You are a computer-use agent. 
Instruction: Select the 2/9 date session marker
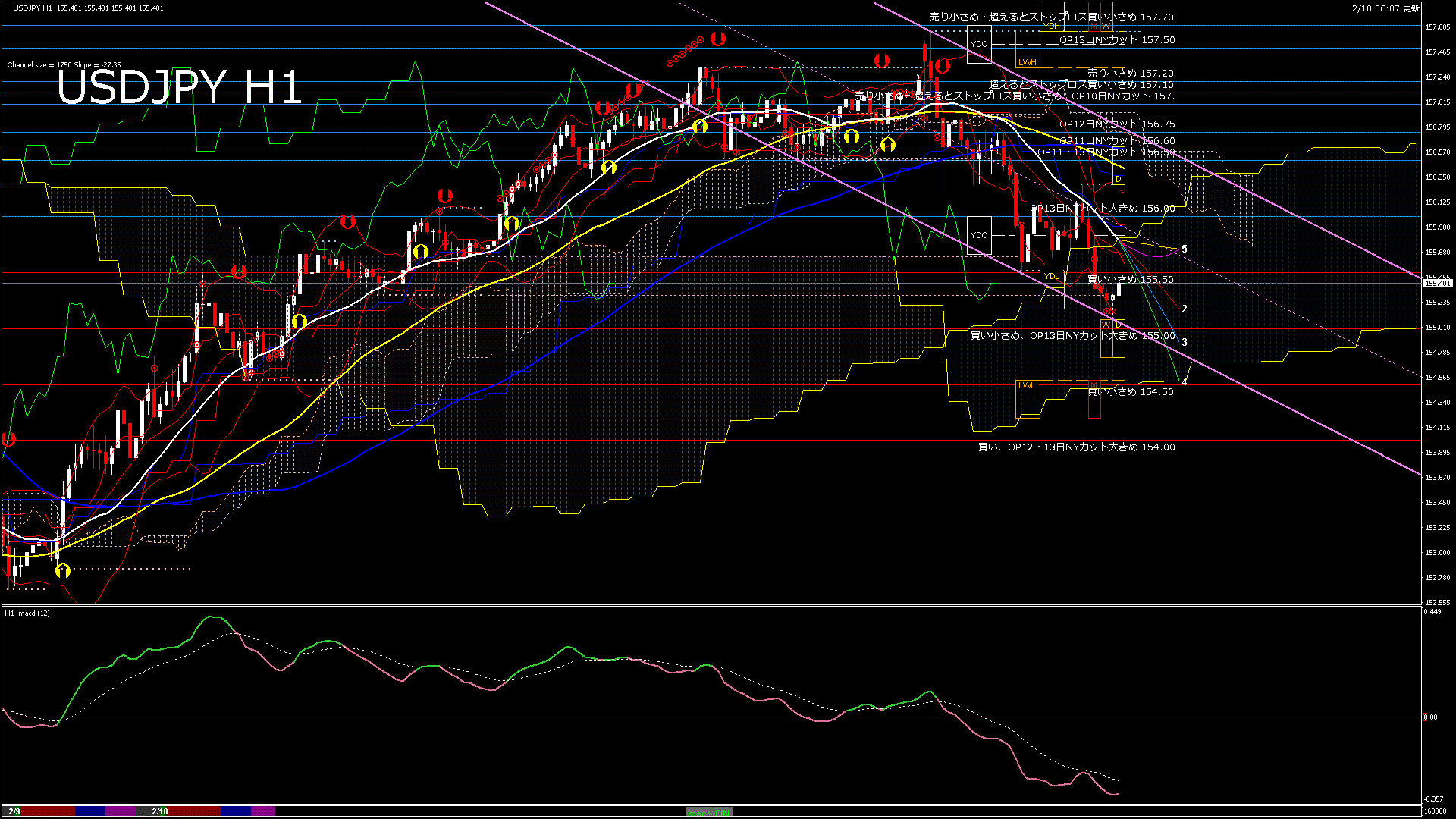(x=14, y=811)
